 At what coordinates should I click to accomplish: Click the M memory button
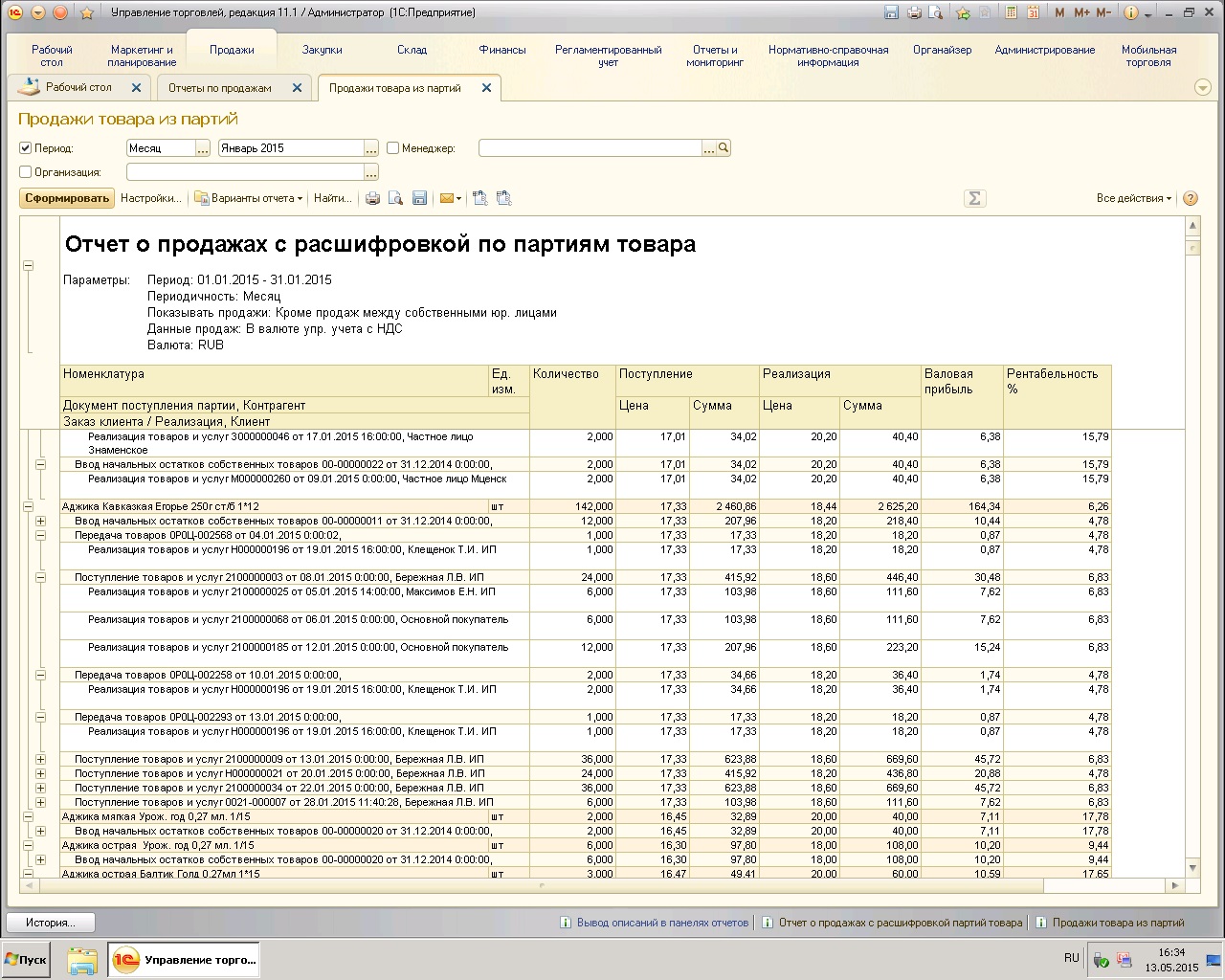[x=1059, y=12]
